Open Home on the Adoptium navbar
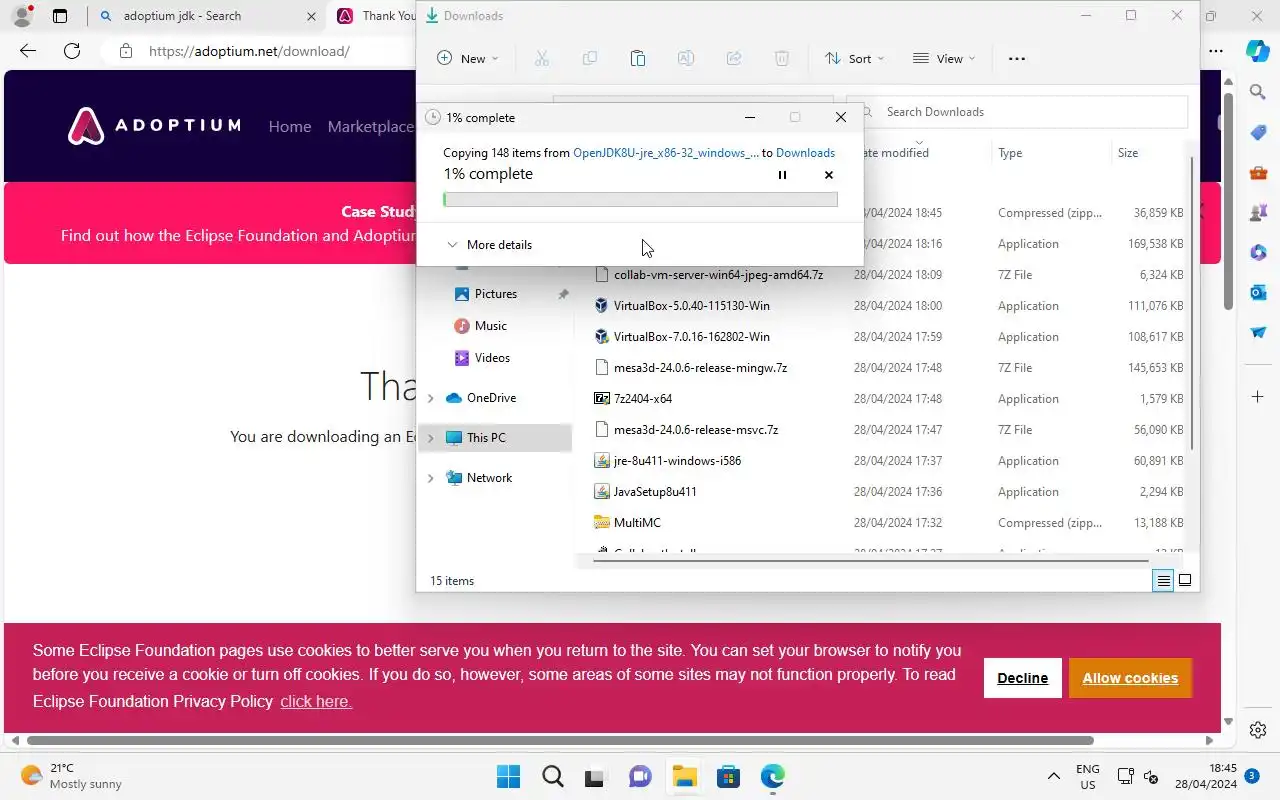The height and width of the screenshot is (800, 1280). point(290,127)
